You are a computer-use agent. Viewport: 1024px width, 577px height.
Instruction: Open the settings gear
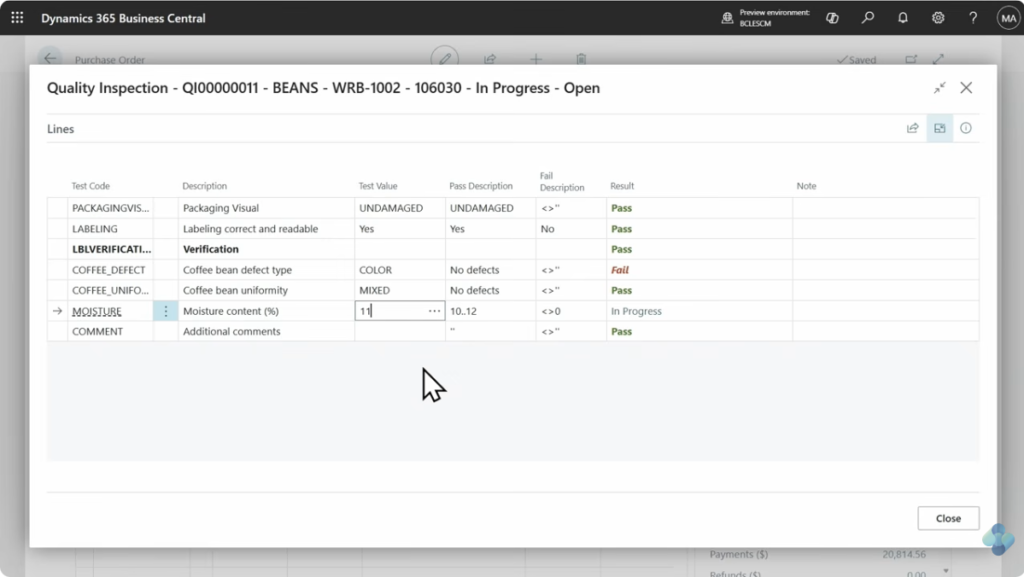pos(938,18)
